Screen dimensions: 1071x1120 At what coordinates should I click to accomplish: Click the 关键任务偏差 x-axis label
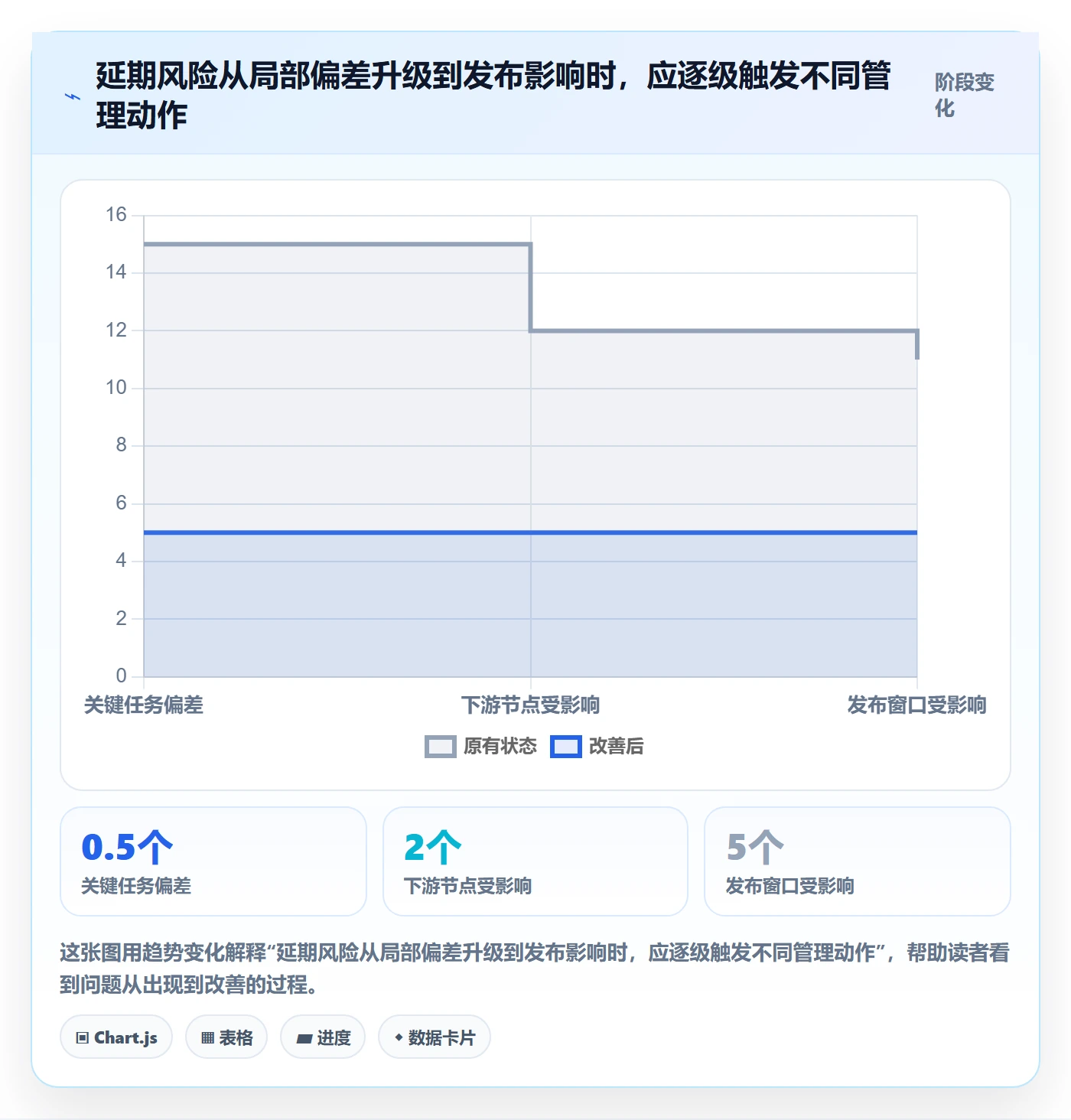point(144,705)
